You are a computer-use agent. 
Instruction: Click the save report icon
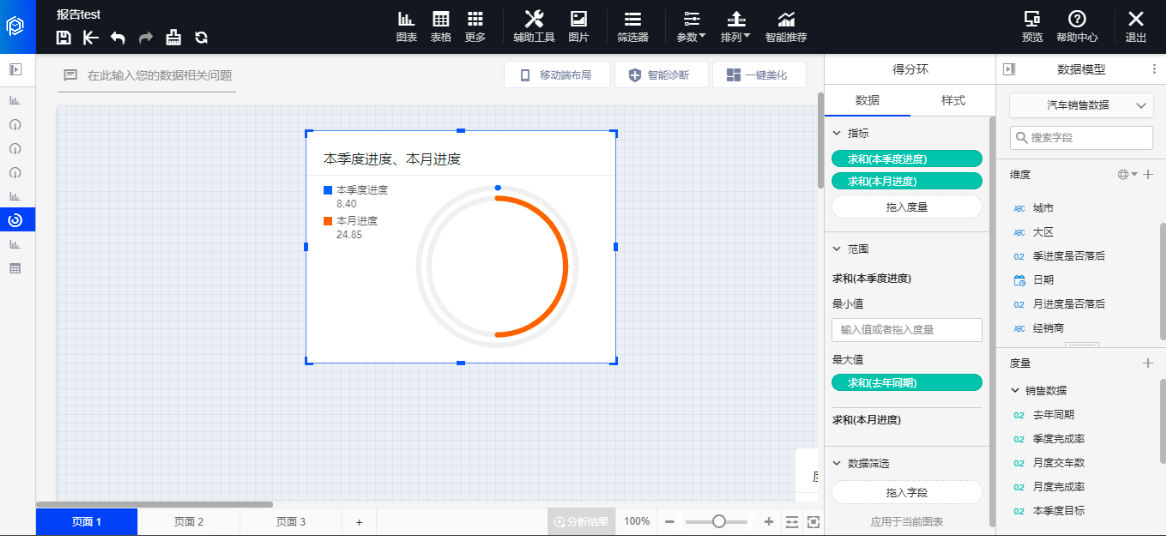(x=64, y=38)
